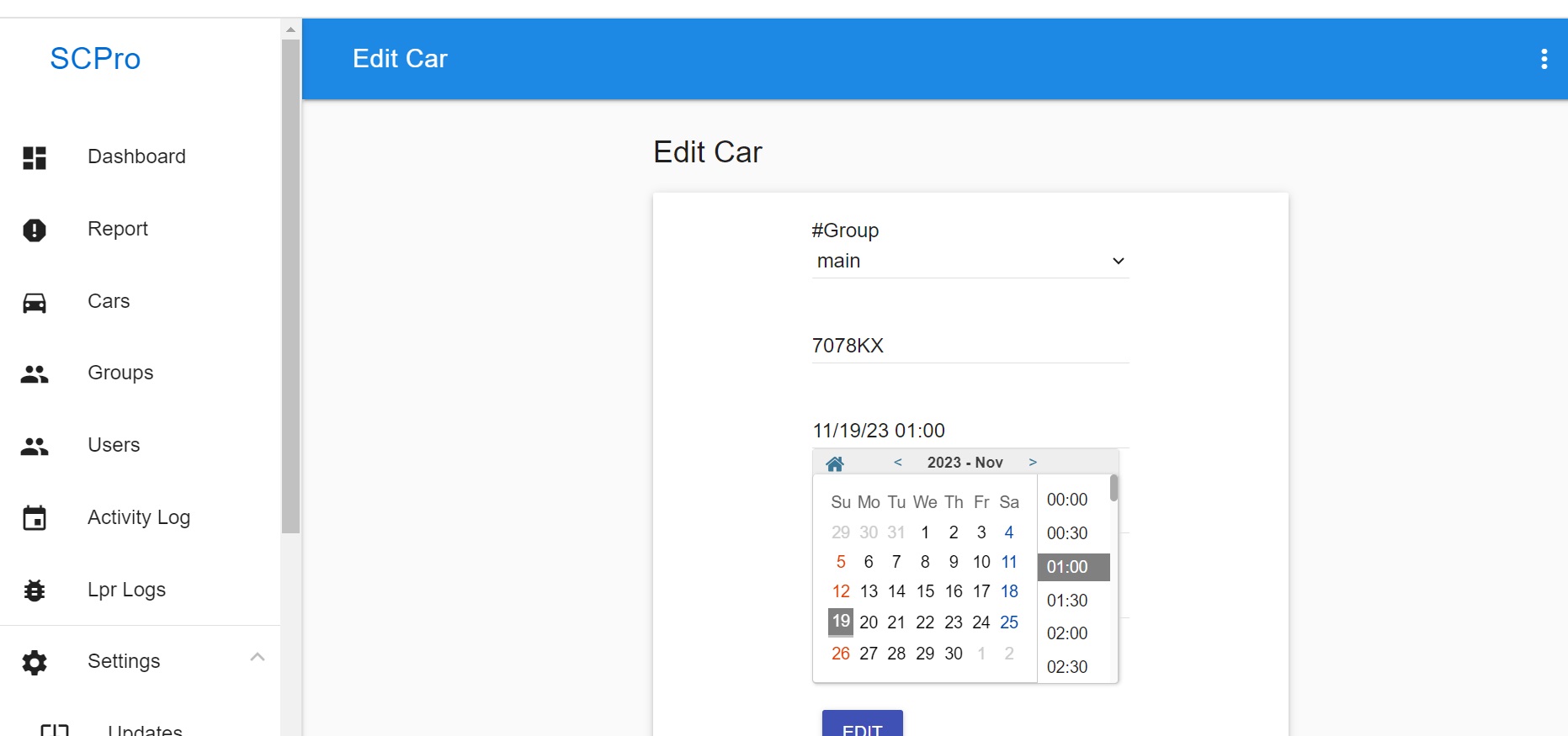1568x736 pixels.
Task: Open the three-dot overflow menu
Action: pos(1544,59)
